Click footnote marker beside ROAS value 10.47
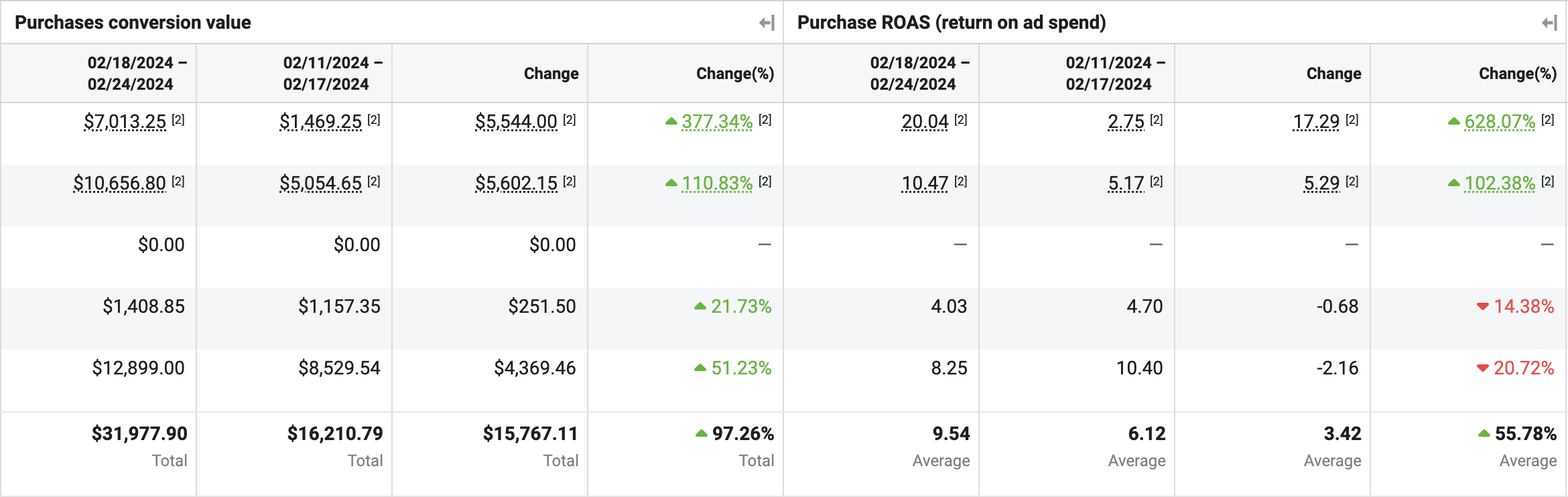The width and height of the screenshot is (1568, 497). point(961,182)
